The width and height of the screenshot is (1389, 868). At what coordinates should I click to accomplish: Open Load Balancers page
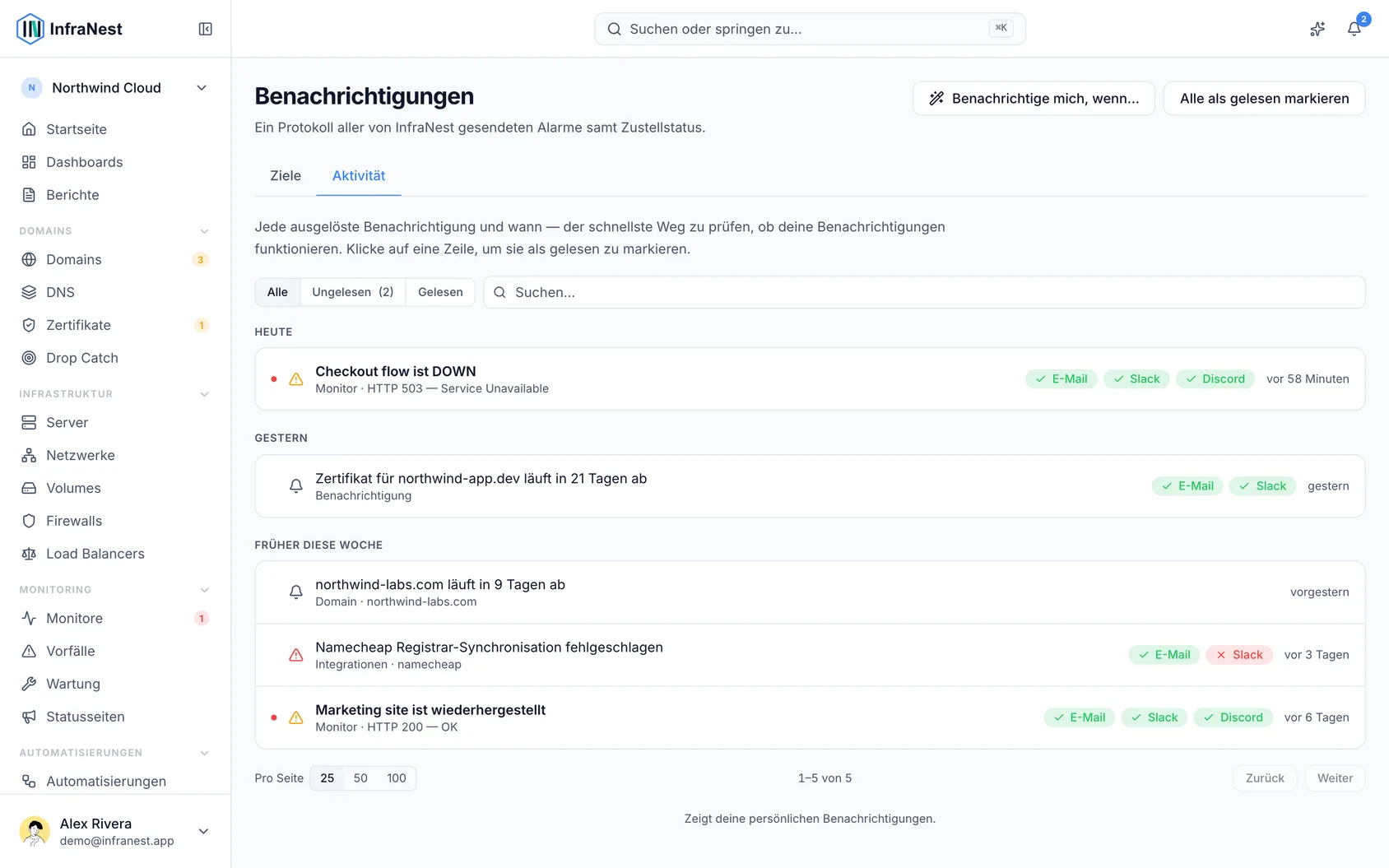115,554
